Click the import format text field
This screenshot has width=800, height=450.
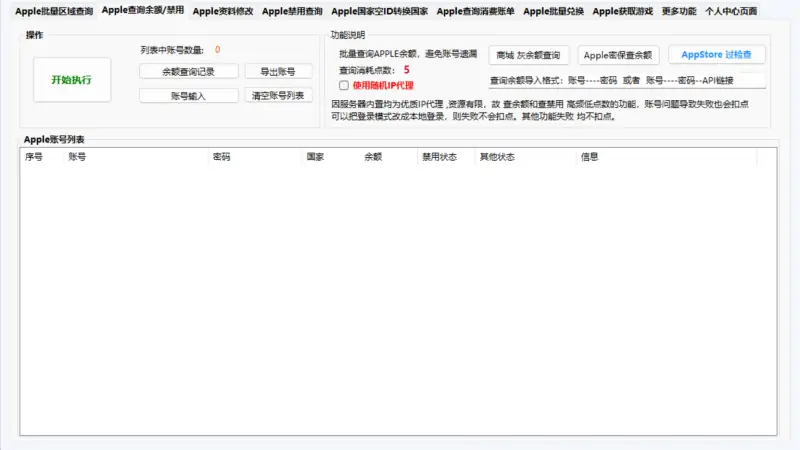(627, 80)
